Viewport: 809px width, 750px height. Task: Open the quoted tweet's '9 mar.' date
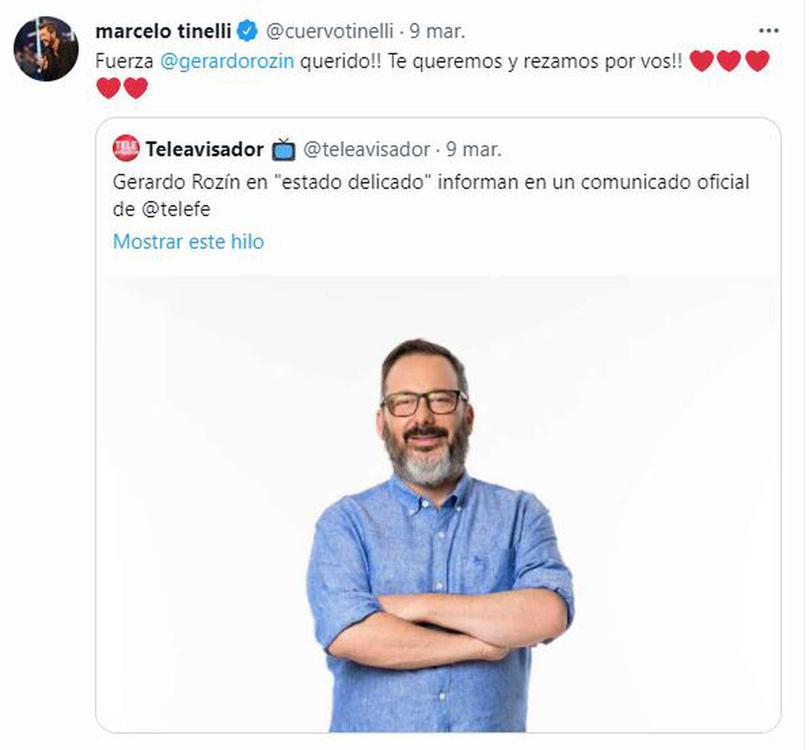coord(474,150)
